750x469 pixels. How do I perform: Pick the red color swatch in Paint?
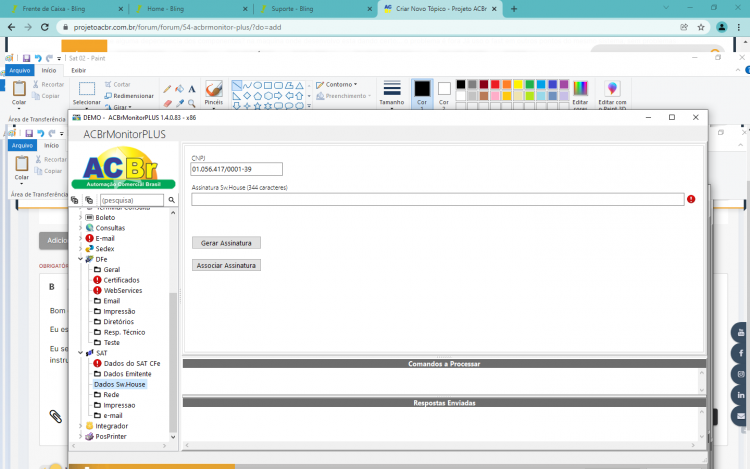495,85
